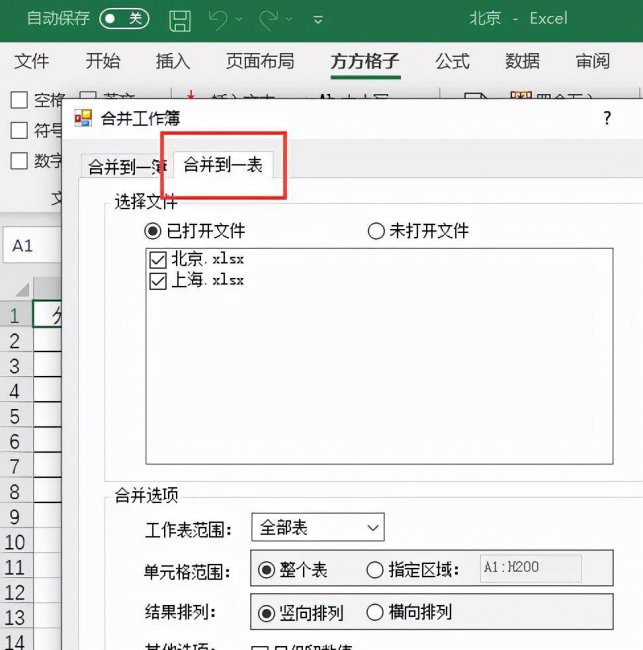Viewport: 643px width, 650px height.
Task: Check the 符号 checkbox in ribbon
Action: [x=19, y=130]
